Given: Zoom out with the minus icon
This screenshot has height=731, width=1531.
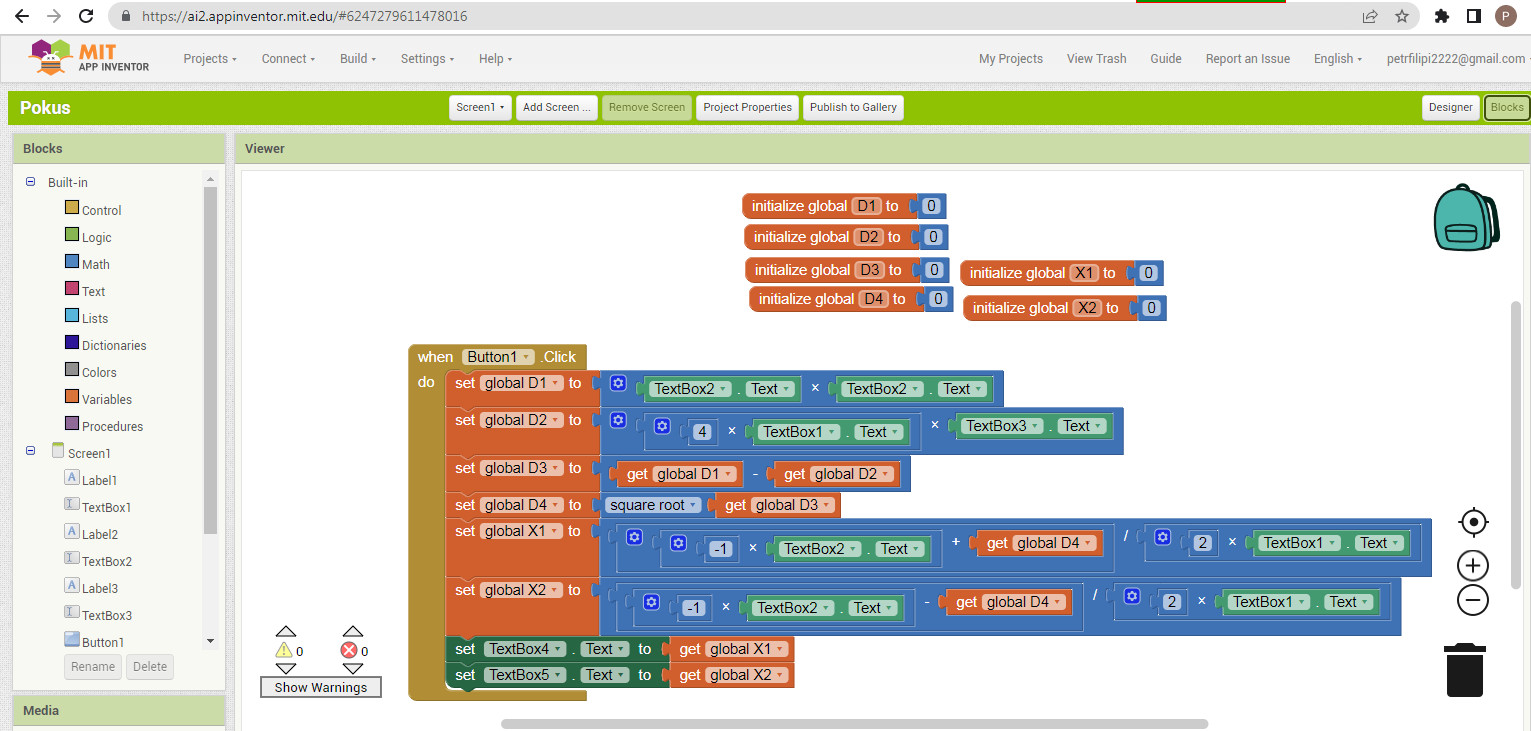Looking at the screenshot, I should pos(1473,600).
